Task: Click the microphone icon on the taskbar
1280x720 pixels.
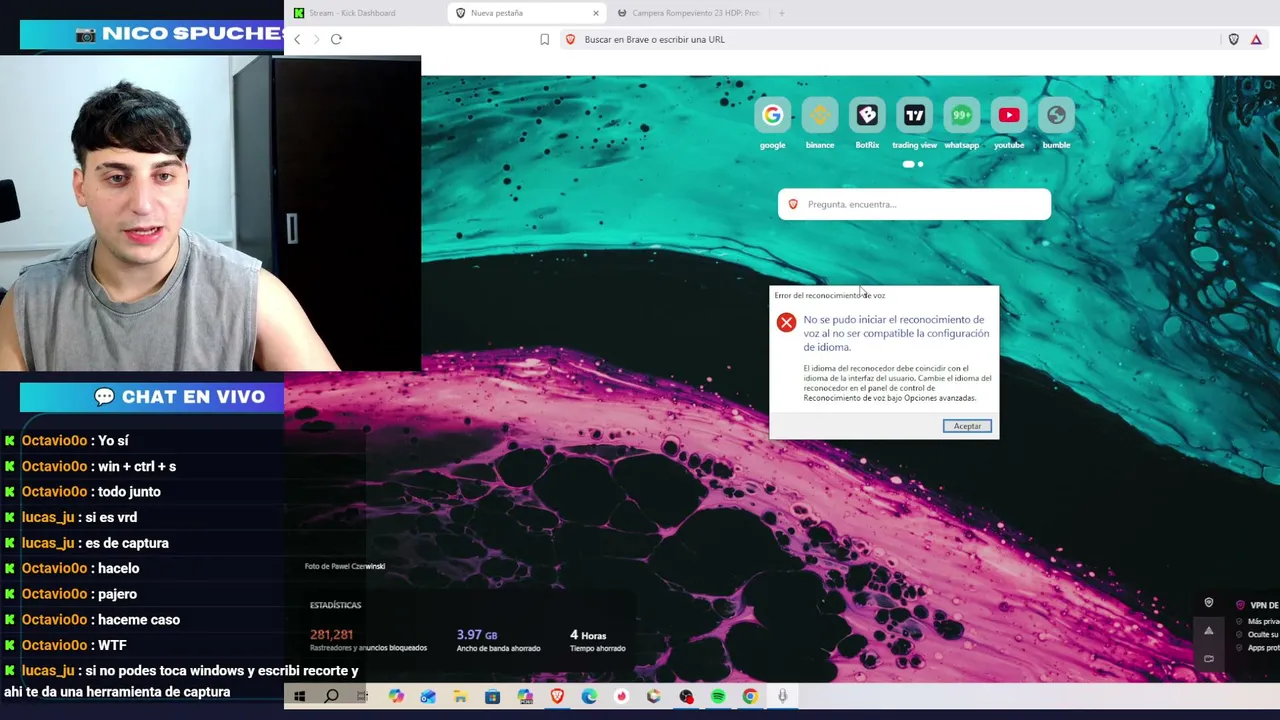Action: pyautogui.click(x=782, y=696)
